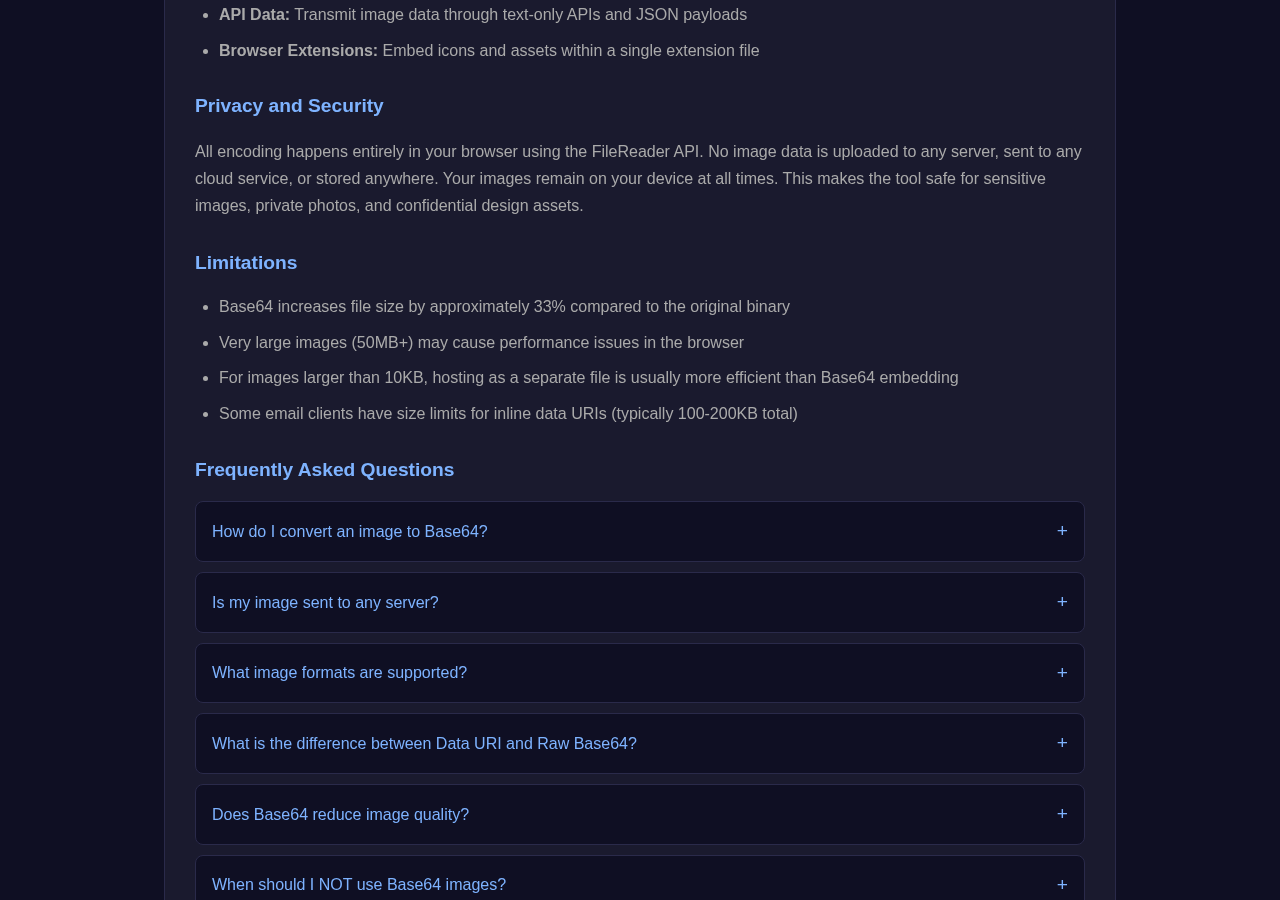Screen dimensions: 1280x900
Task: Click the plus icon beside "Is my image sent to any server?"
Action: 1062,602
